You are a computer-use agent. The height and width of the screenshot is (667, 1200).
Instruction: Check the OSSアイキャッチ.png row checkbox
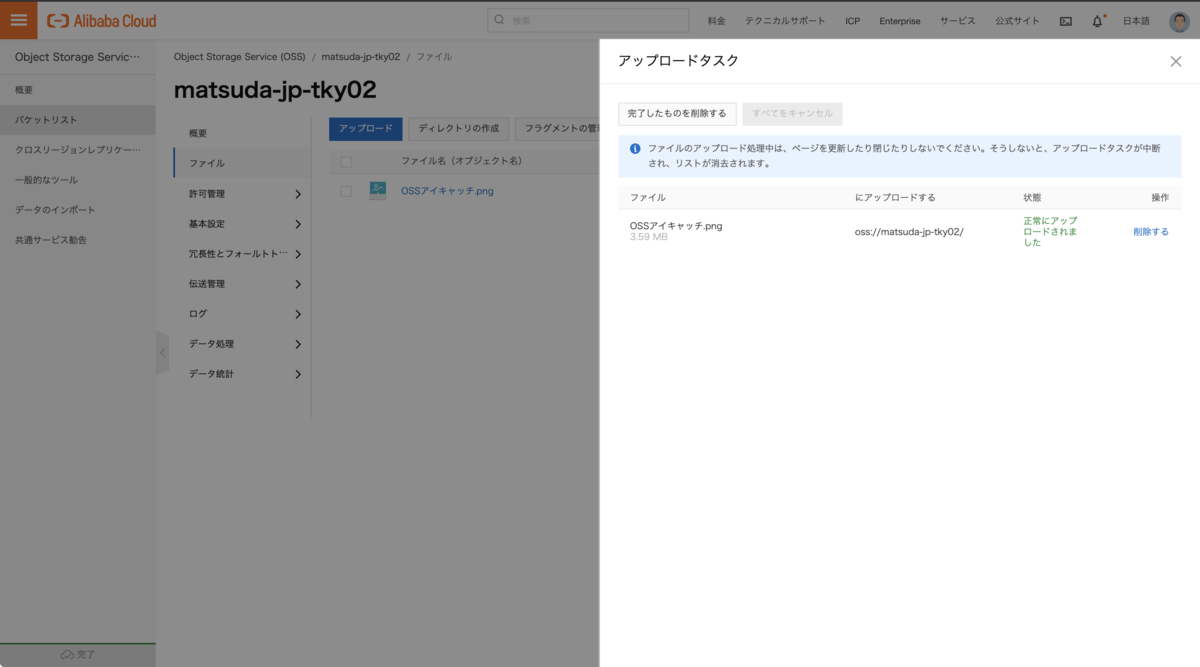(346, 191)
